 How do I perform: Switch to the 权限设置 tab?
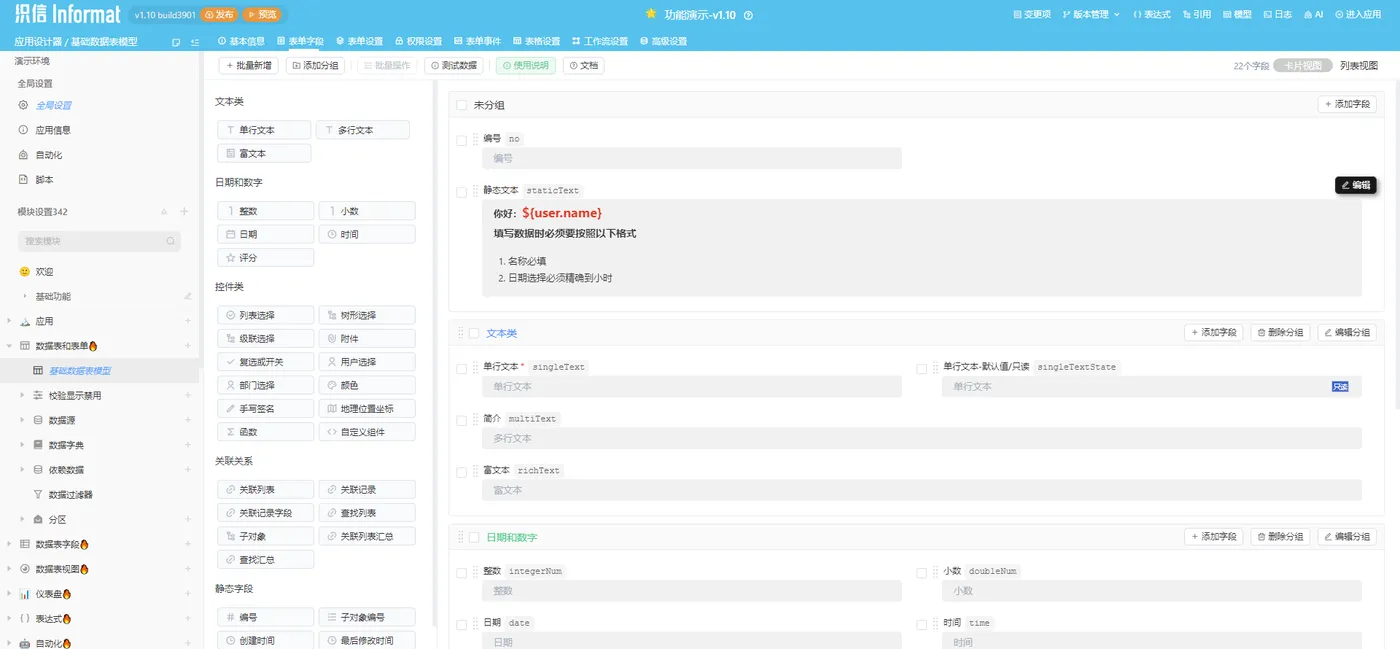(418, 41)
